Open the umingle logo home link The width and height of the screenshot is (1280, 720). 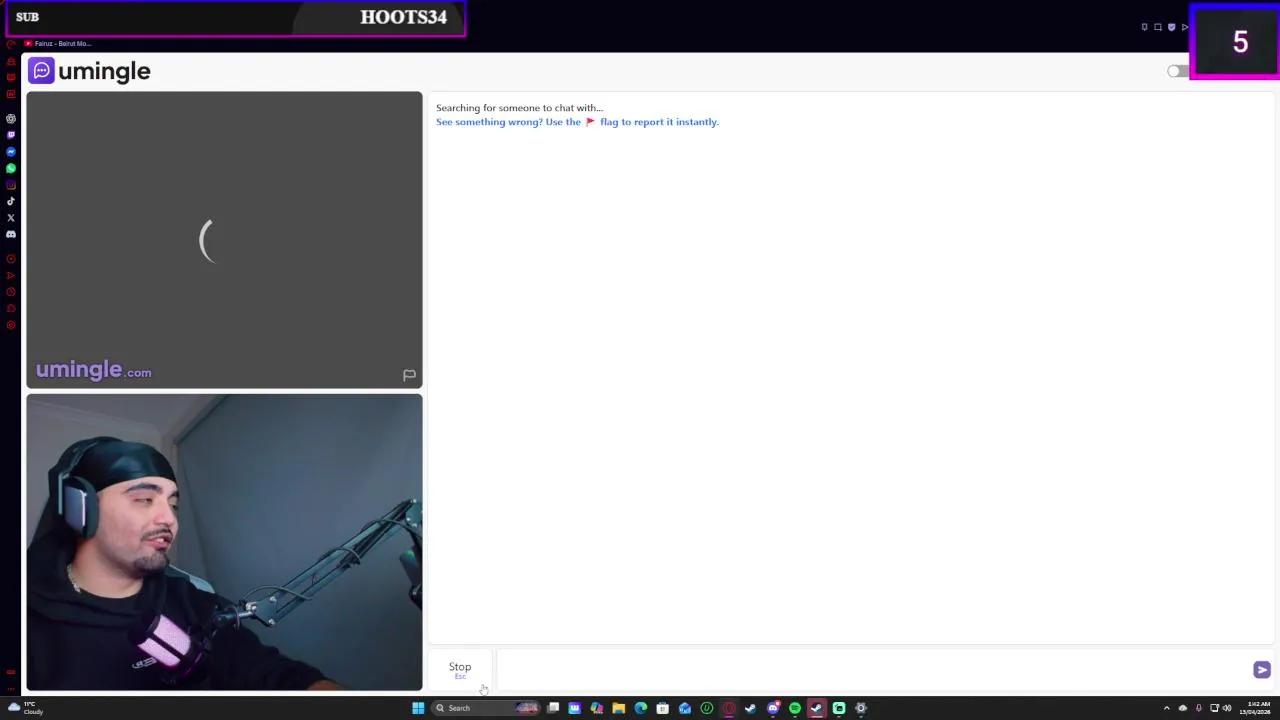pos(89,71)
